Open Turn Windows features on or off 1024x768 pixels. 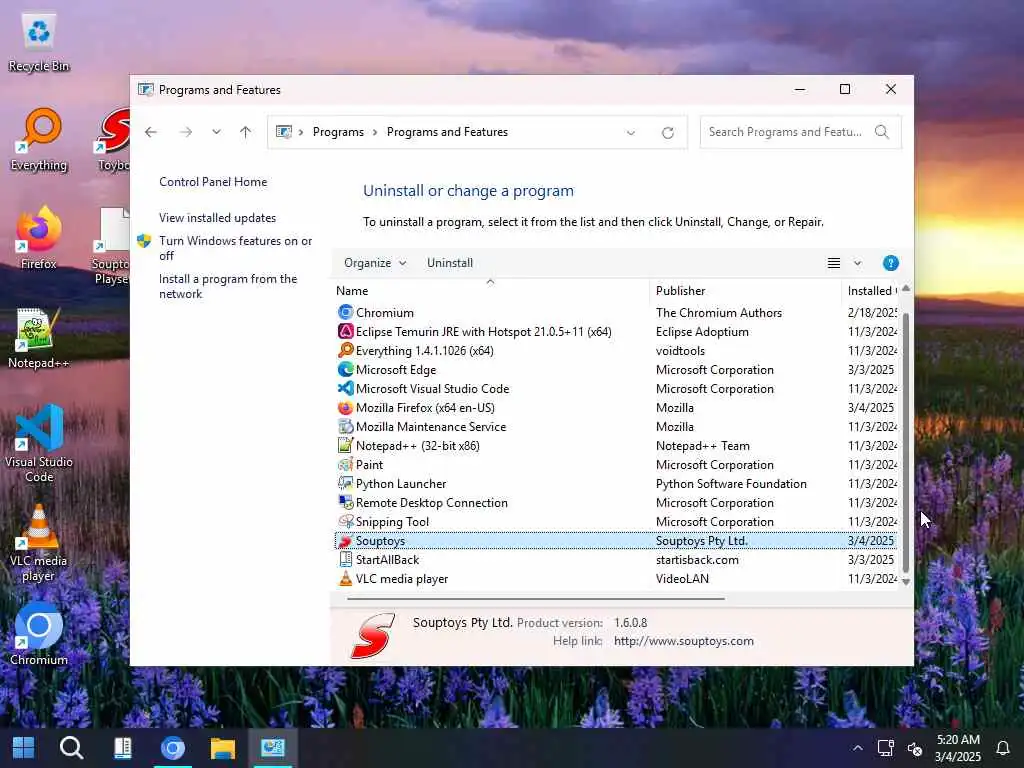coord(235,248)
